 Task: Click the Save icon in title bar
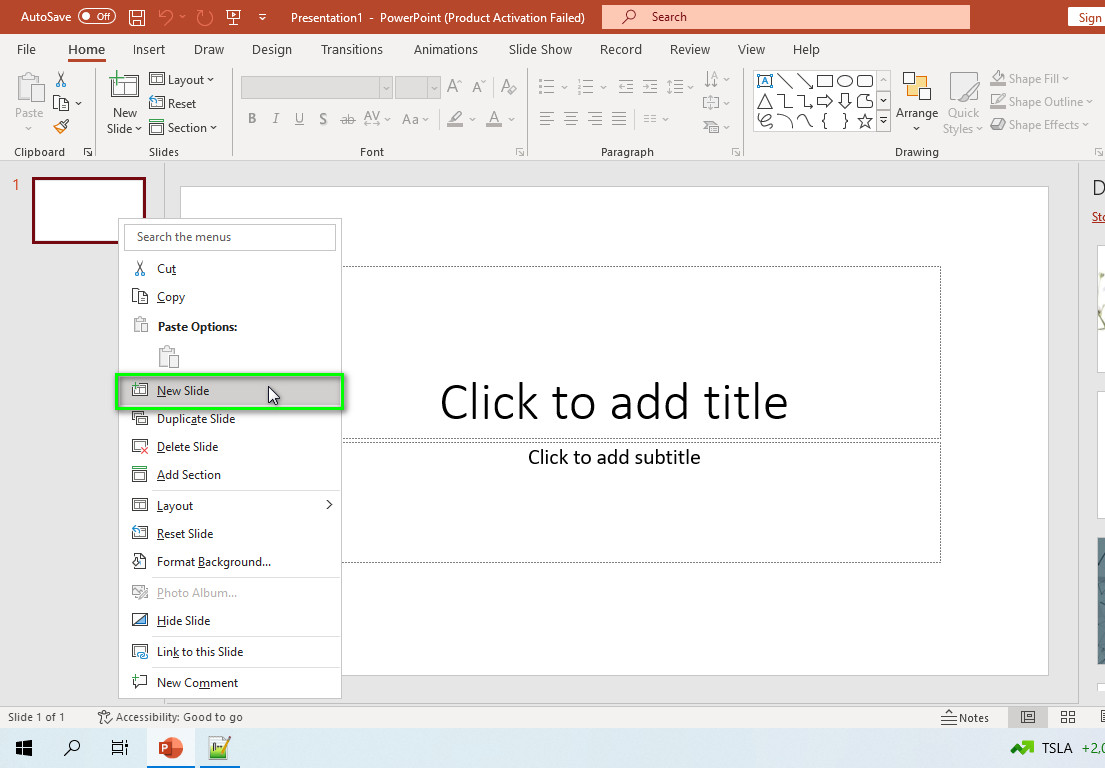[x=137, y=17]
